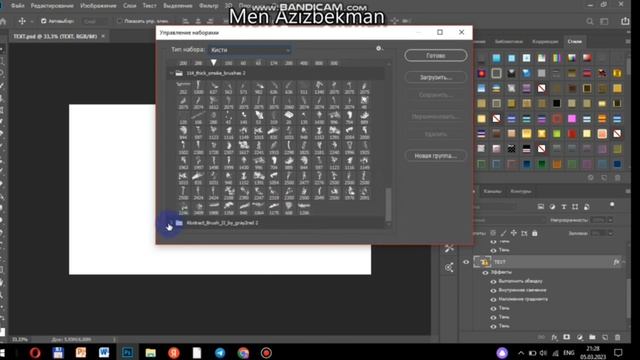Click the Move tool icon in options bar
Viewport: 640px width, 360px height.
22,21
